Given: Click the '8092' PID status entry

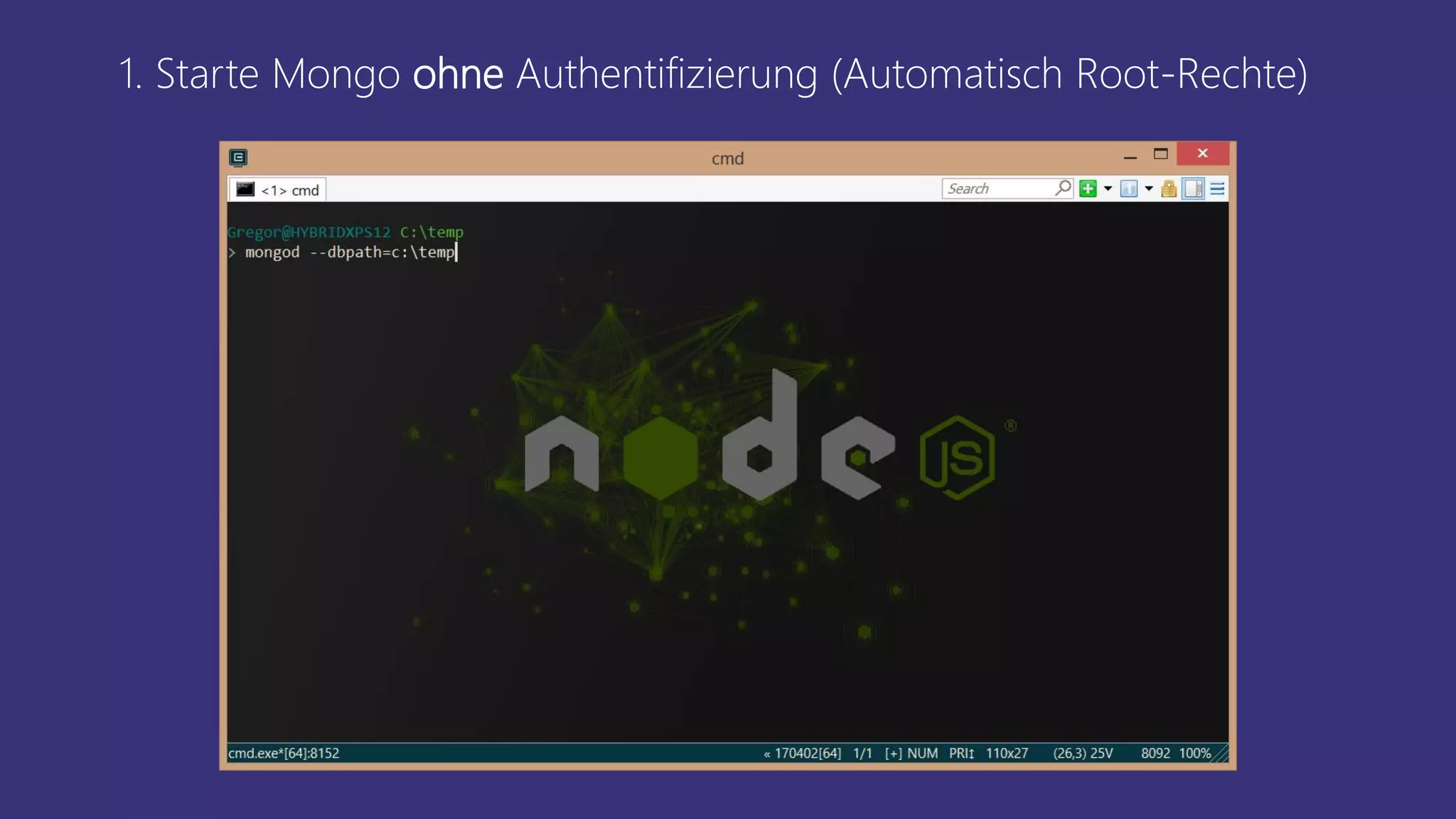Looking at the screenshot, I should coord(1155,753).
